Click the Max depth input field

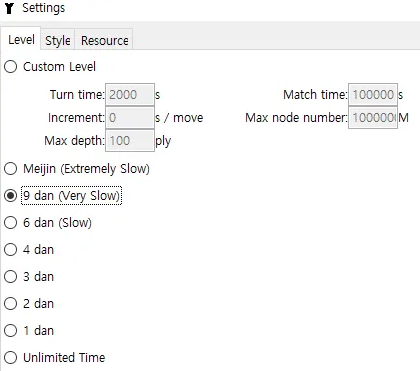click(x=130, y=141)
